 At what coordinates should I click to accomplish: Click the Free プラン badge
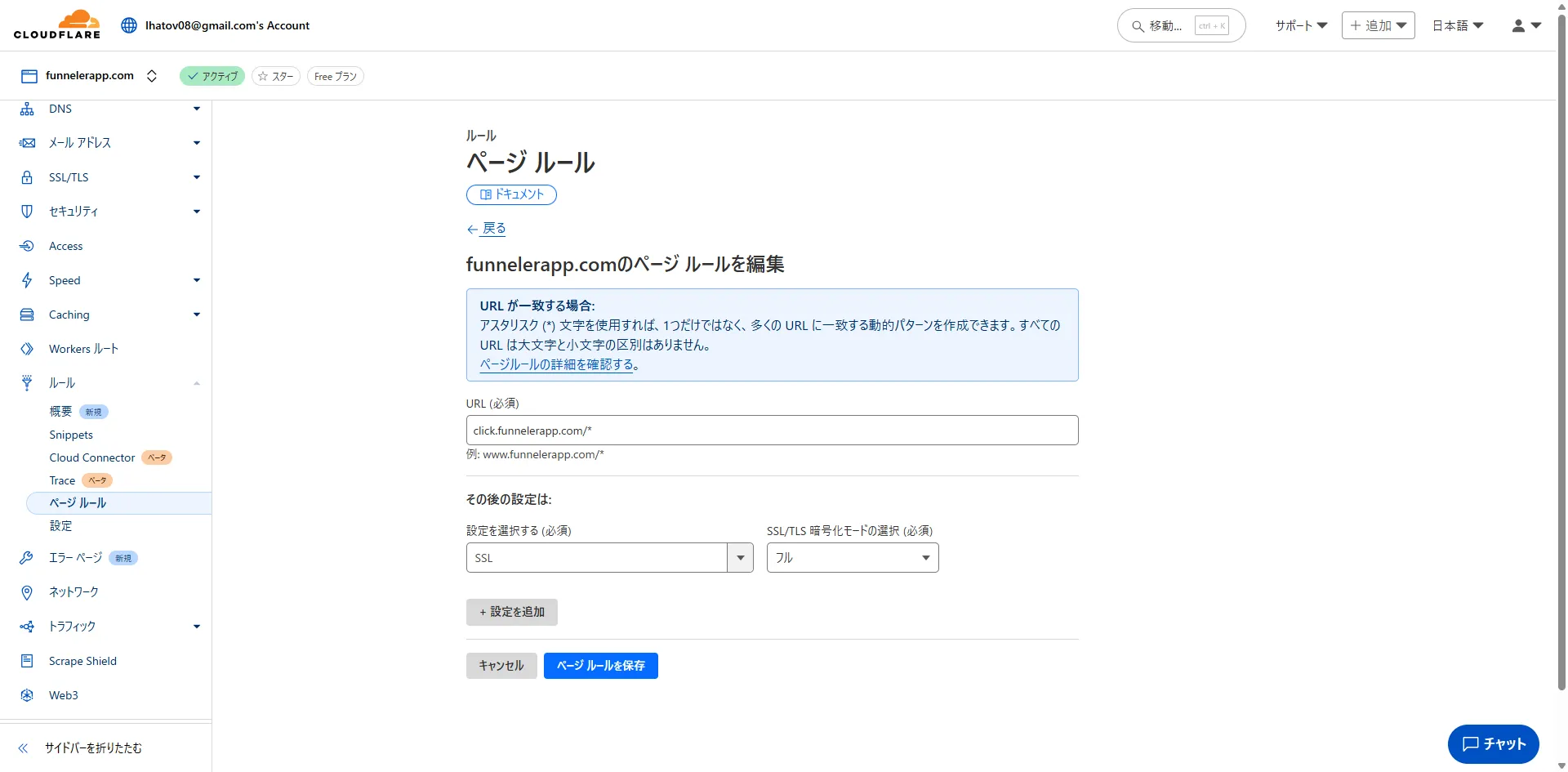pyautogui.click(x=336, y=76)
